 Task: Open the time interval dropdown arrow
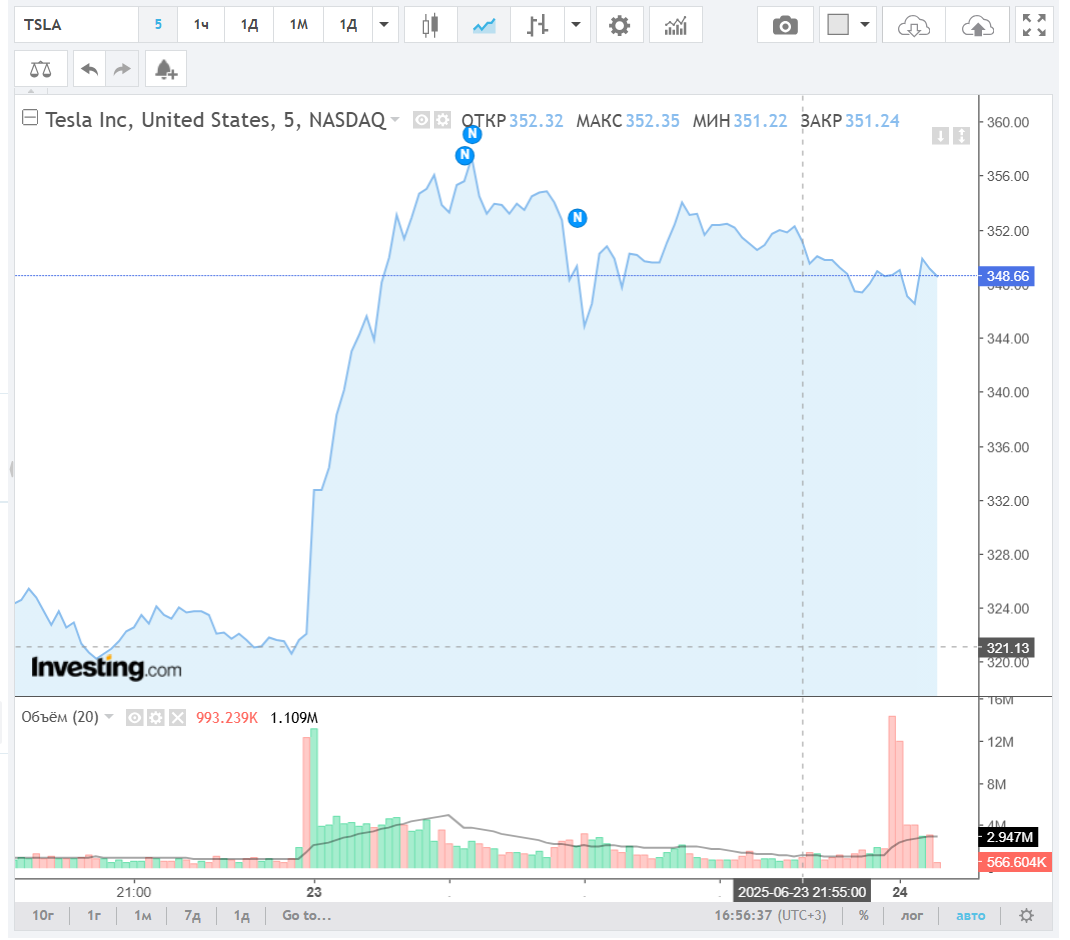(384, 25)
